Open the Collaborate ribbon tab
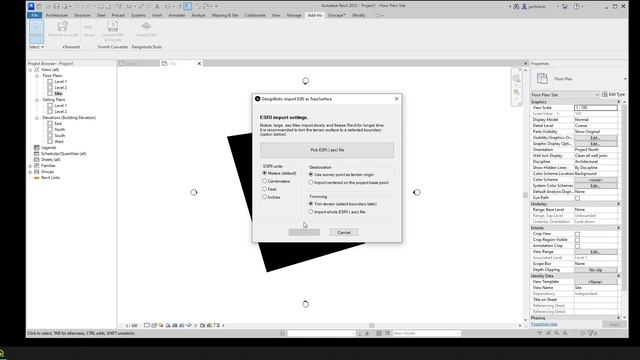The width and height of the screenshot is (640, 360). (x=255, y=15)
